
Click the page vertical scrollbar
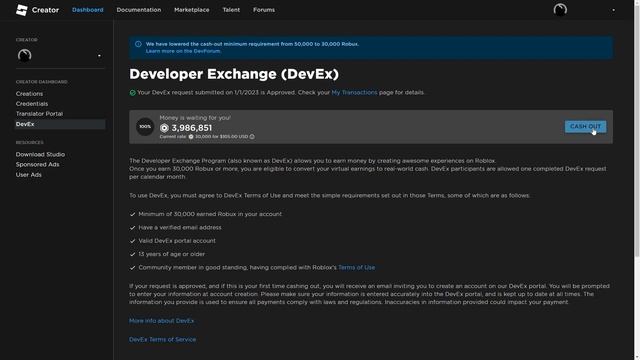637,131
